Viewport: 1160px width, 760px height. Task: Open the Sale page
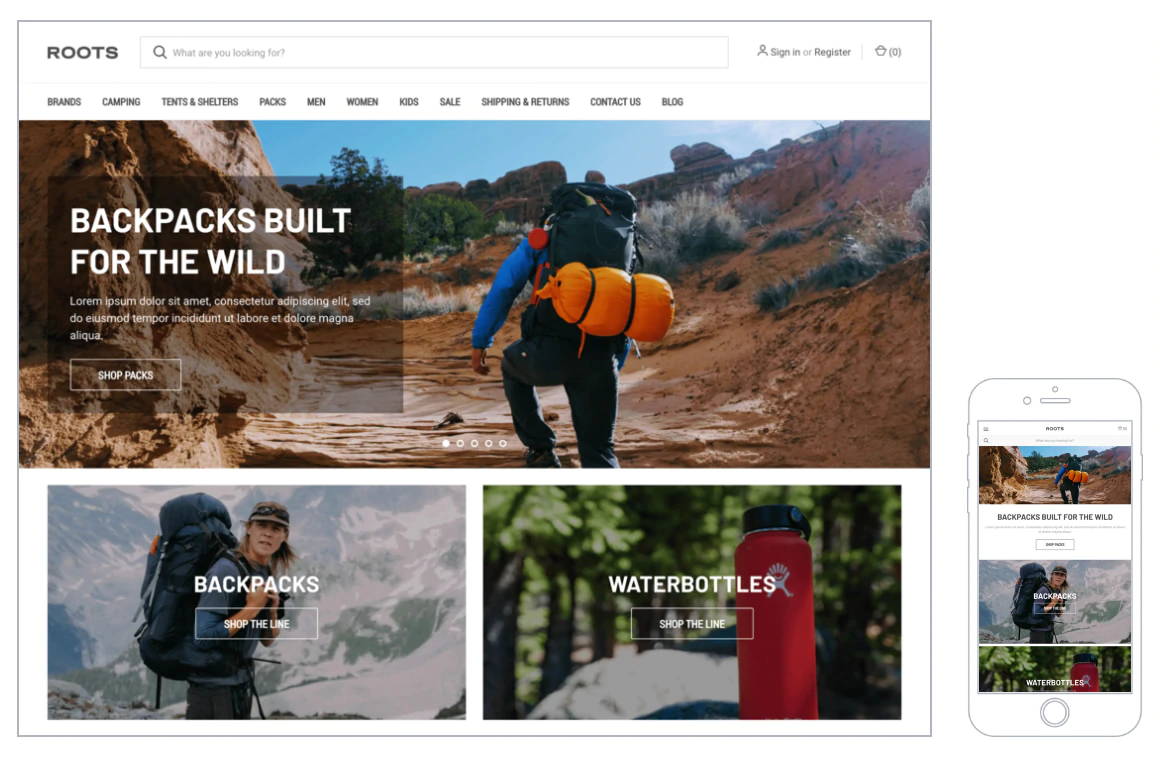(x=450, y=102)
